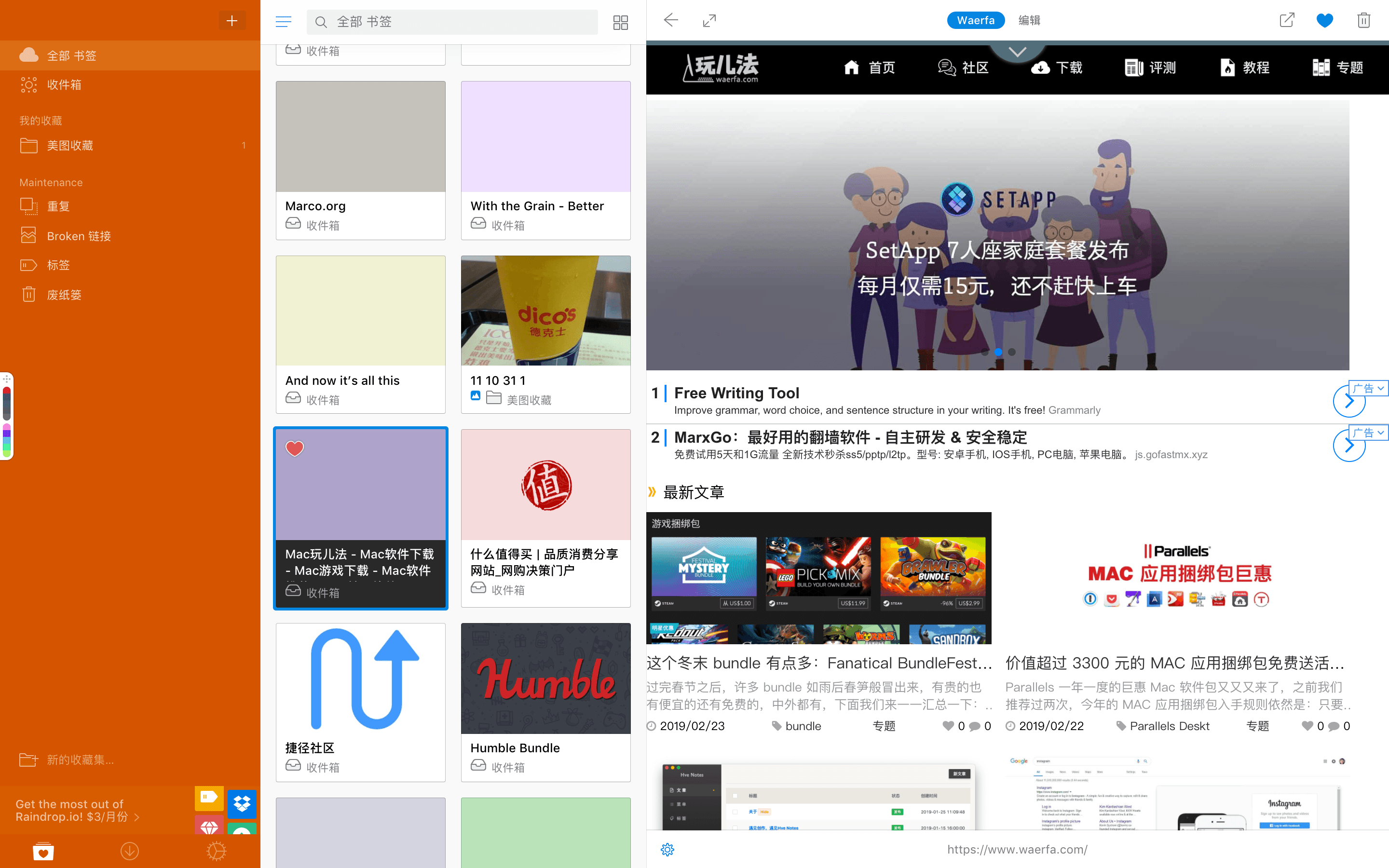Open Humble Bundle bookmark card
1389x868 pixels.
coord(546,702)
